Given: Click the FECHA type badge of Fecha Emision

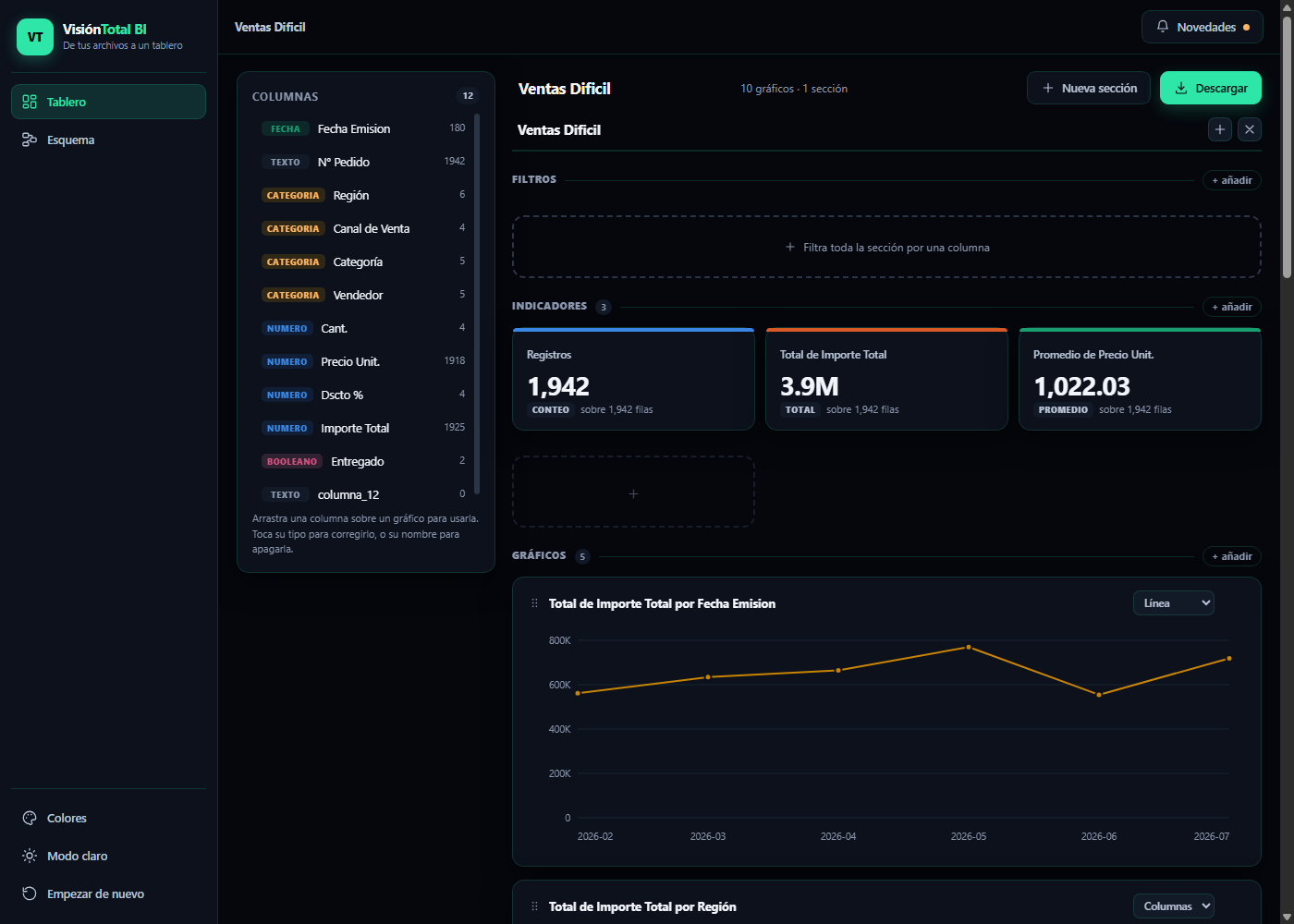Looking at the screenshot, I should (x=285, y=129).
